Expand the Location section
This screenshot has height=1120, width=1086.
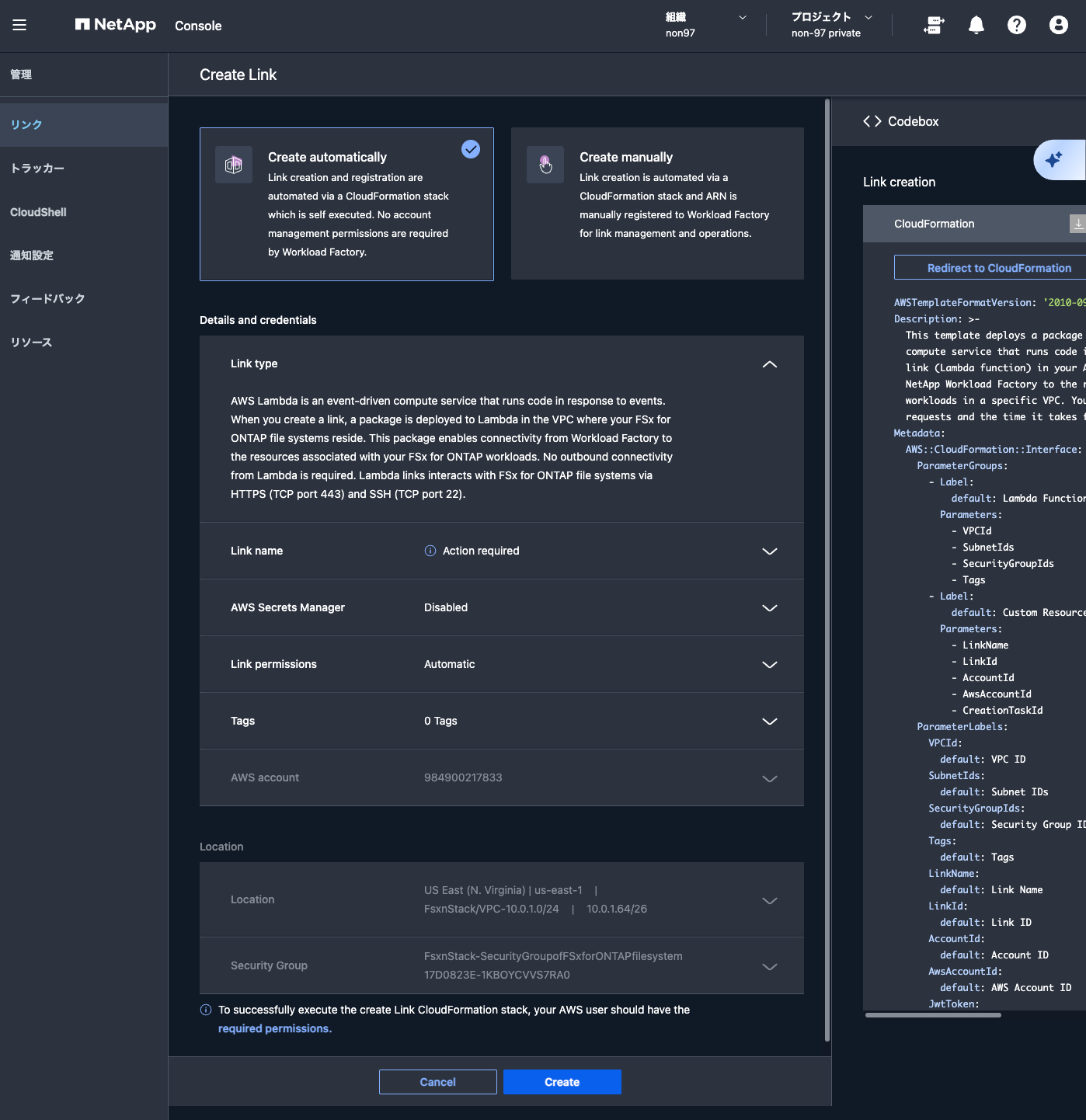pyautogui.click(x=770, y=900)
